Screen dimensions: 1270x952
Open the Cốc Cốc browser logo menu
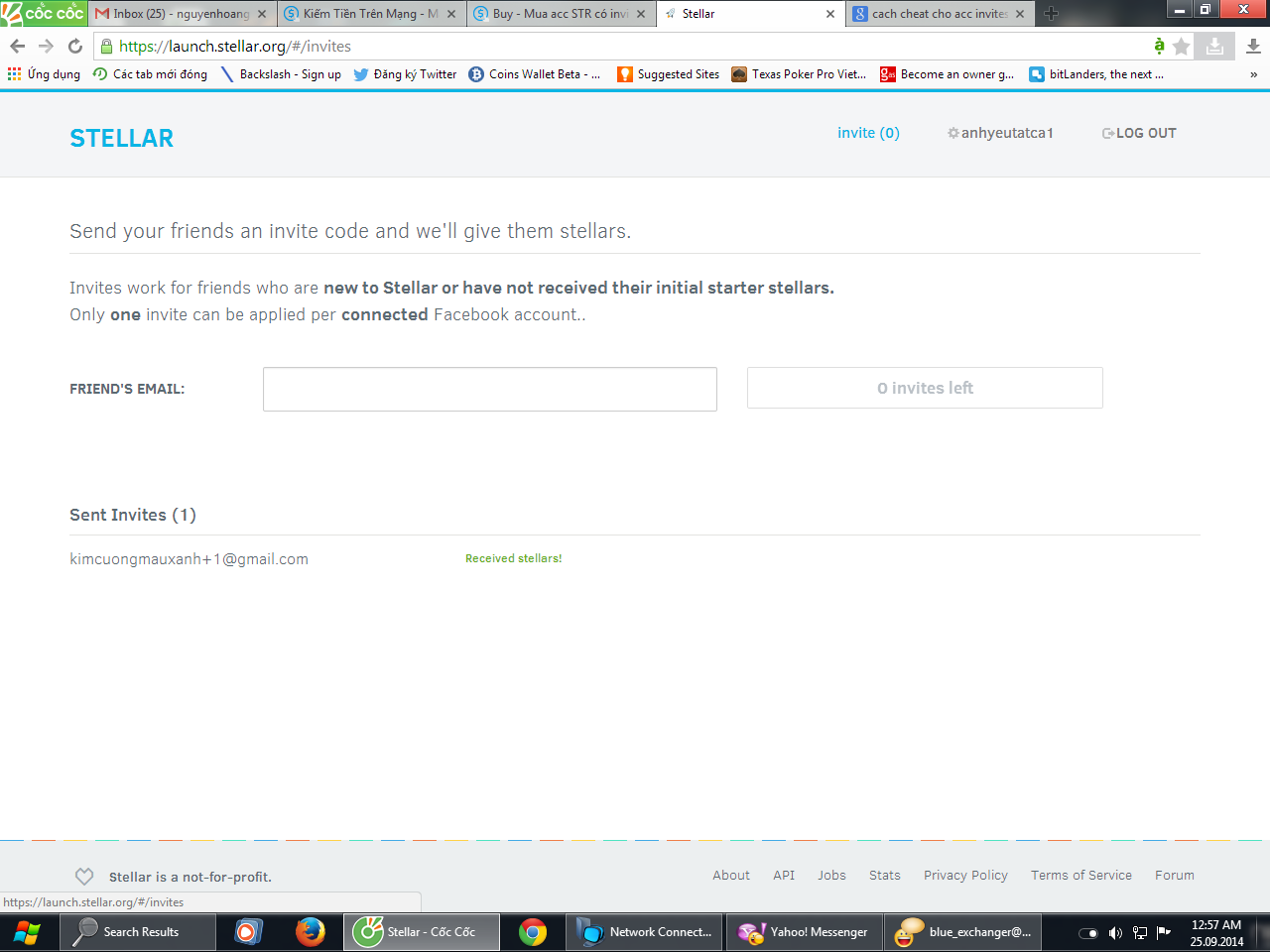(x=43, y=13)
